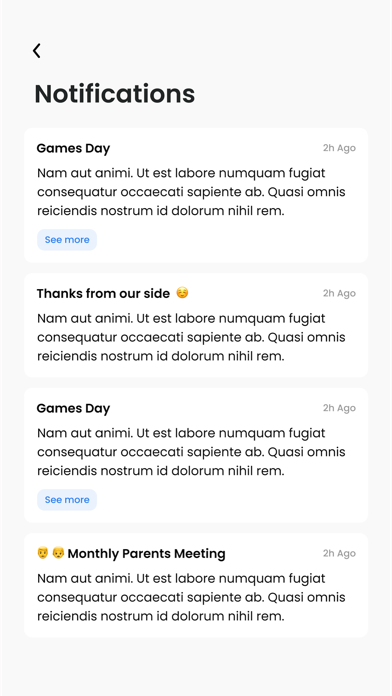Click the 2h Ago timestamp on Thanks notification
The height and width of the screenshot is (696, 392).
coord(339,293)
